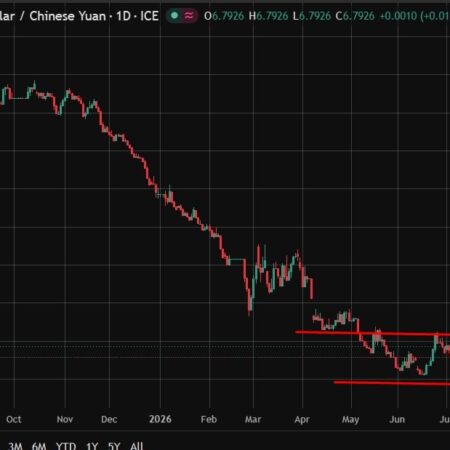This screenshot has height=450, width=450.
Task: Click the Chinese Yuan symbol title
Action: 68,16
